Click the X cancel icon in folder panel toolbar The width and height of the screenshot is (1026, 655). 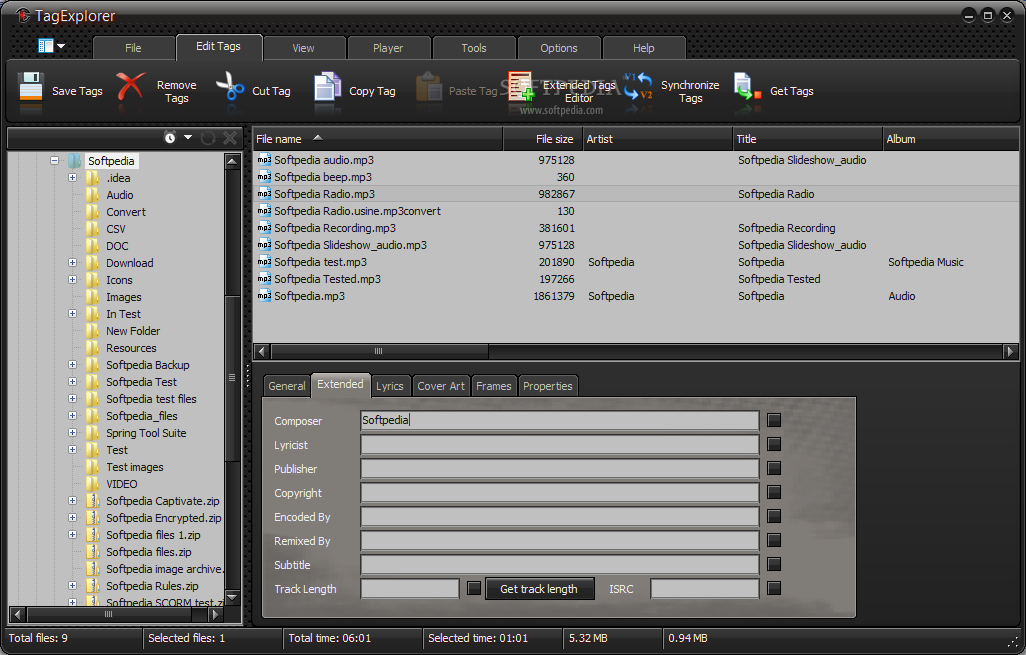[230, 137]
